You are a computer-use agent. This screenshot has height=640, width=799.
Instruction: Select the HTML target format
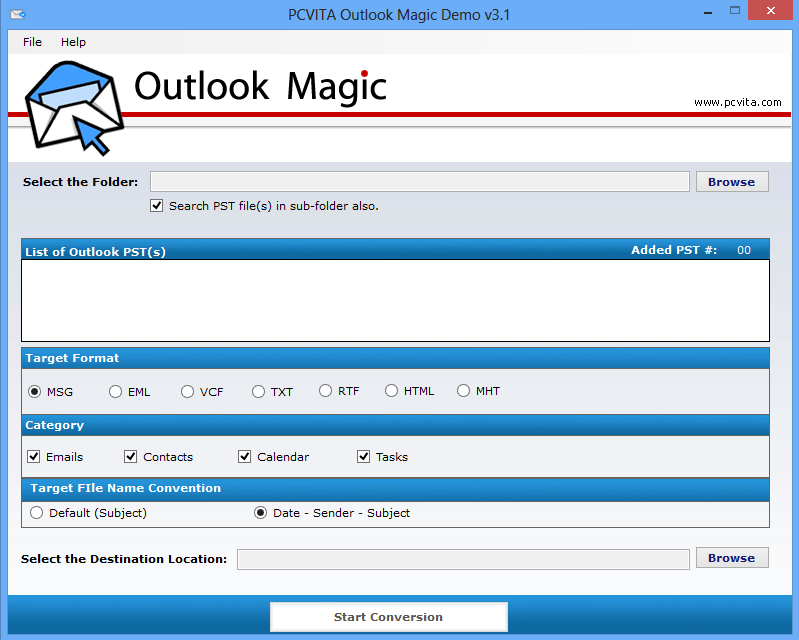click(391, 391)
